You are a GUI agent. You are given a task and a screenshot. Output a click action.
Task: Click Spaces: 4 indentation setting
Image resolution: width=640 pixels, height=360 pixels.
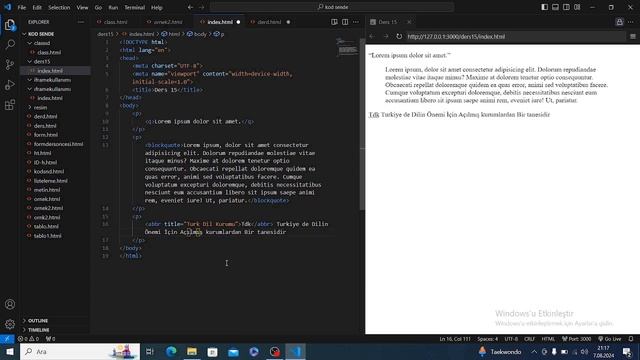click(487, 339)
